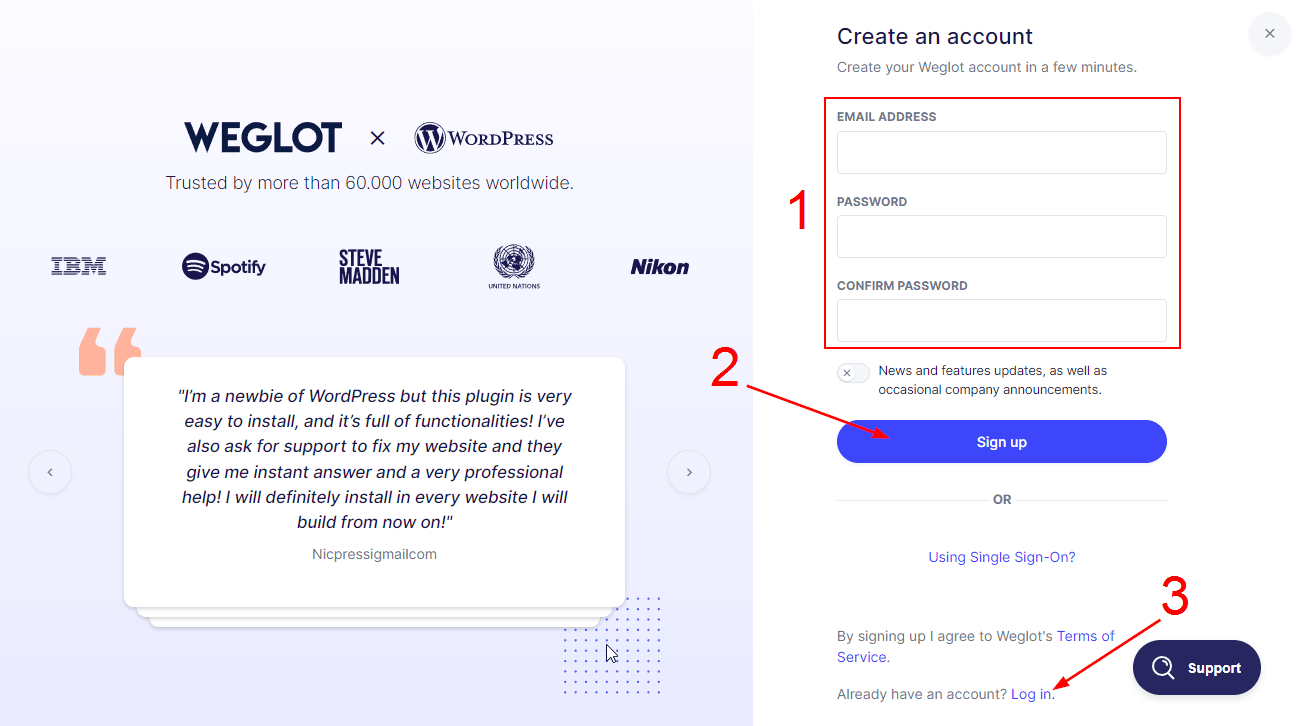
Task: Enable news and features updates toggle
Action: [x=853, y=373]
